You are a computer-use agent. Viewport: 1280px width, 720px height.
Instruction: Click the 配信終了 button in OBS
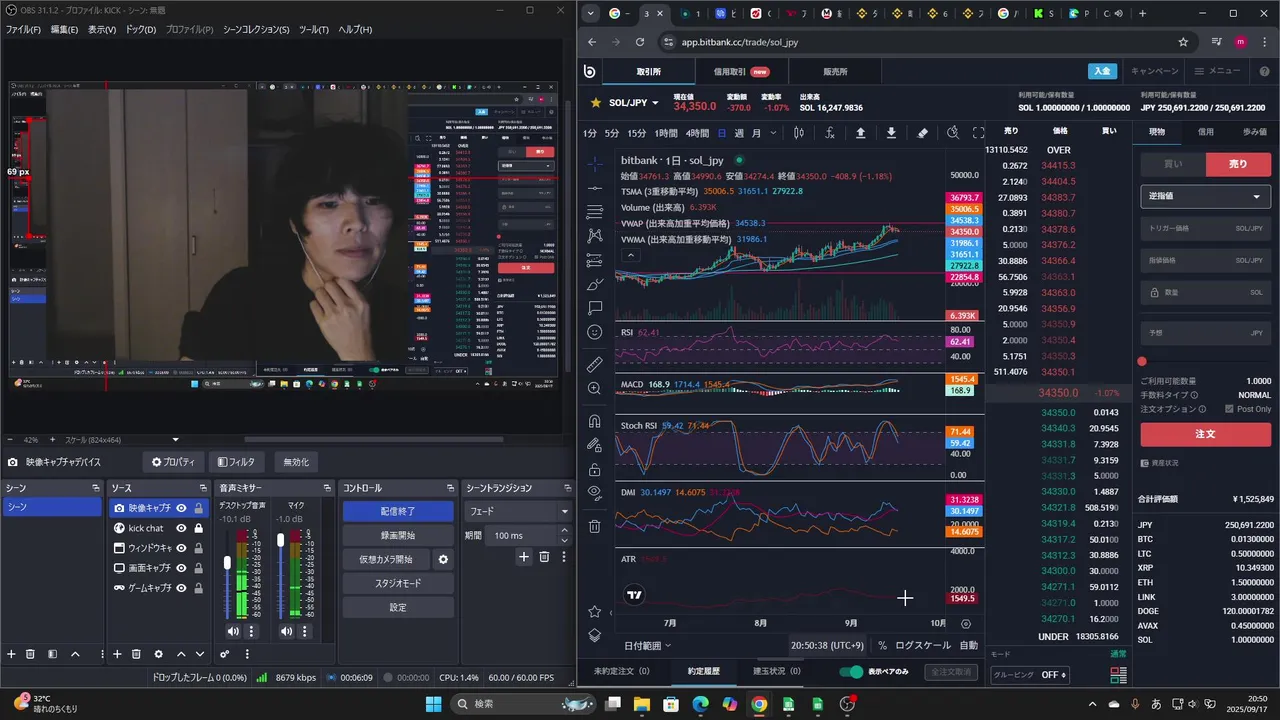(x=398, y=511)
